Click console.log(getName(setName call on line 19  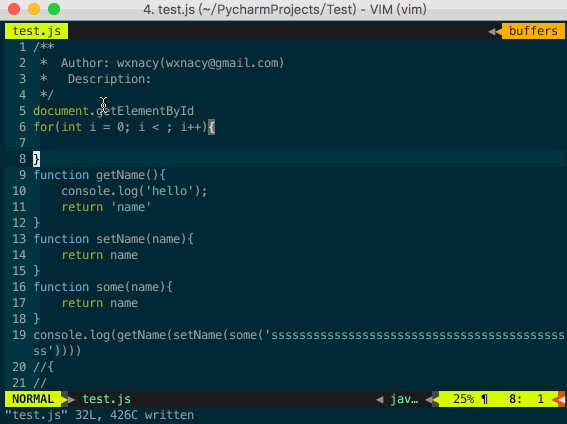(x=299, y=335)
